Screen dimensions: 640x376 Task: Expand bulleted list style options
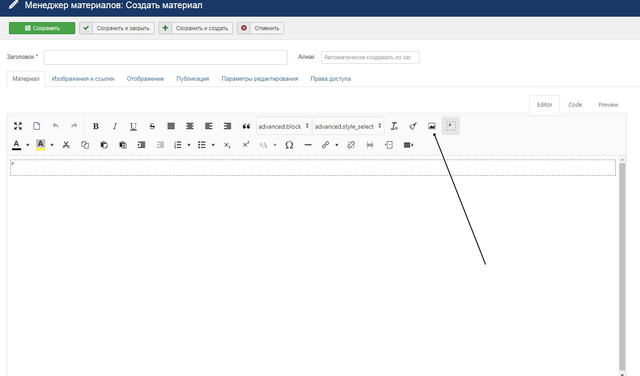[x=213, y=145]
